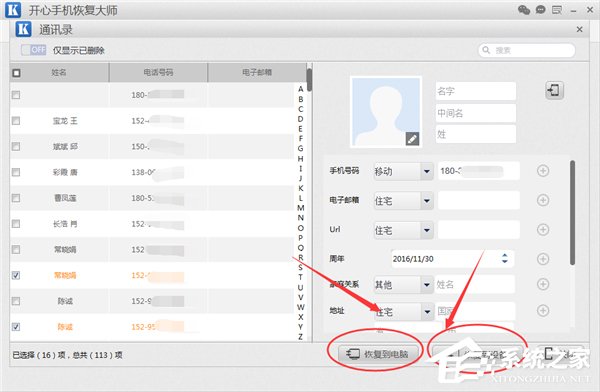Add another 地址 with plus icon

click(x=543, y=310)
